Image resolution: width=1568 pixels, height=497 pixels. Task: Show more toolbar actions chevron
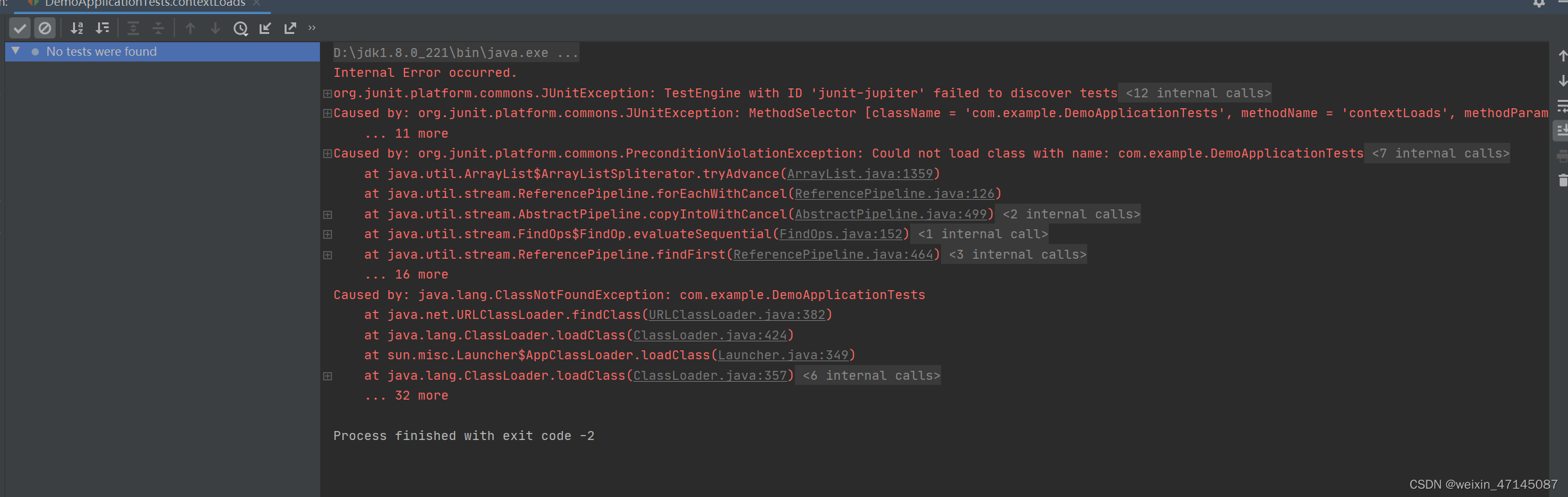(312, 28)
